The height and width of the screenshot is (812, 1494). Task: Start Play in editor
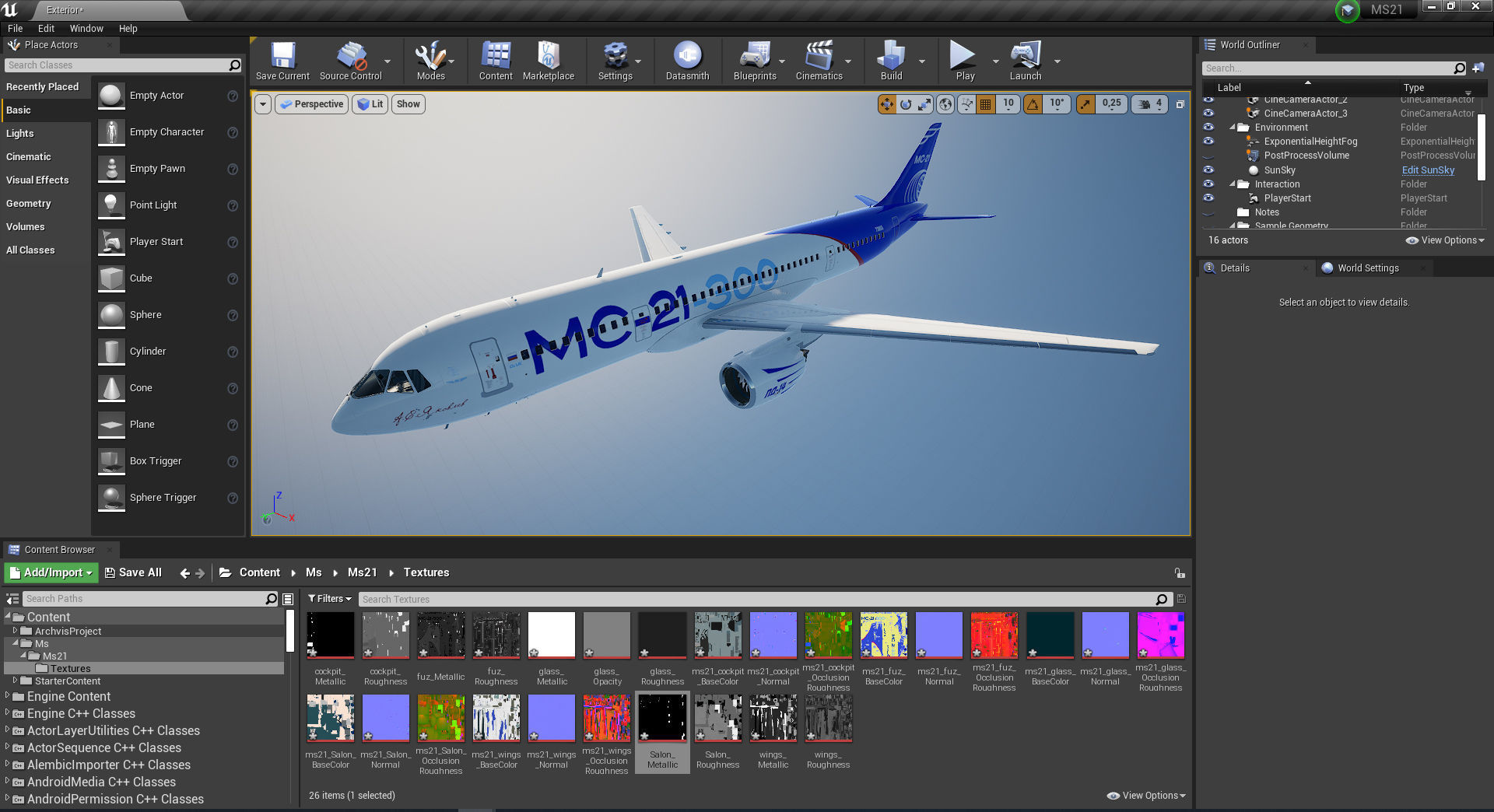(965, 61)
